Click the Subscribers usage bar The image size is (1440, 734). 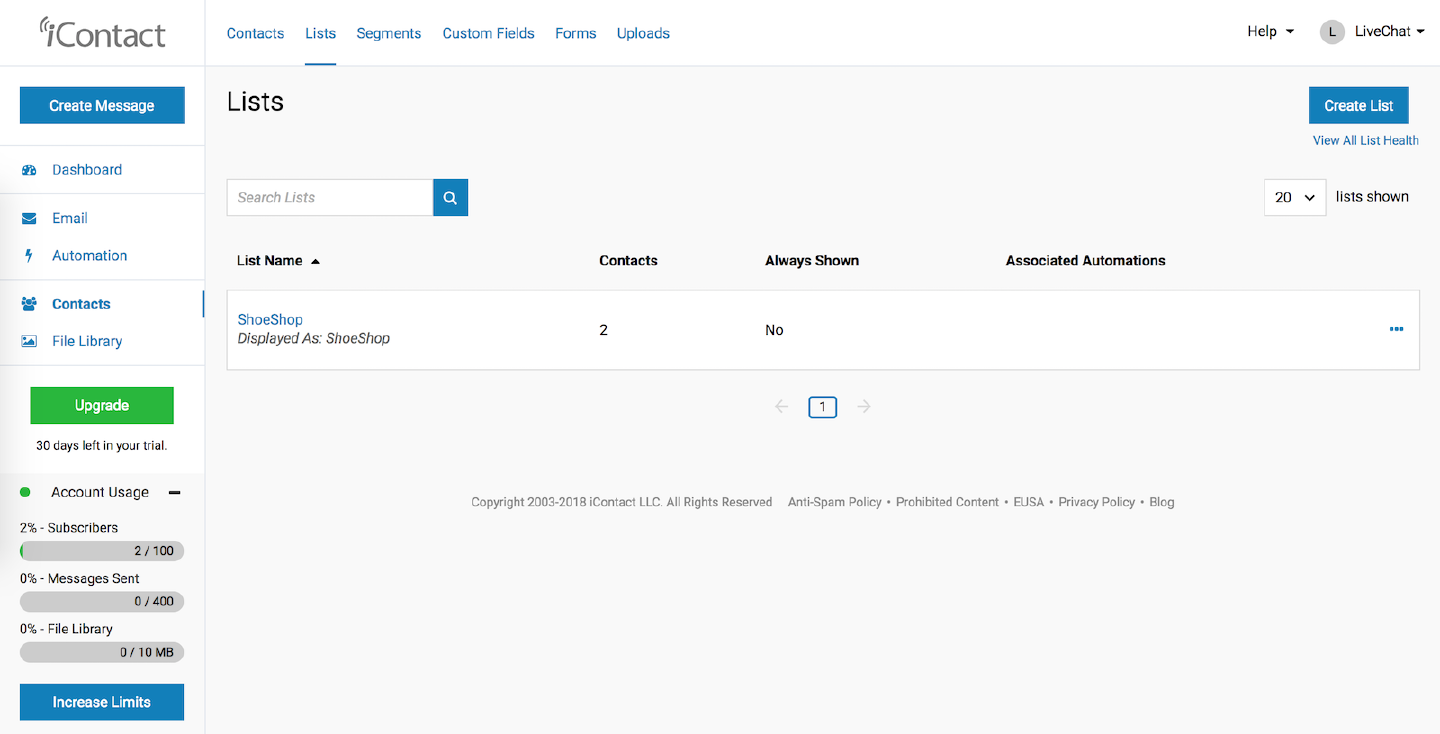102,551
